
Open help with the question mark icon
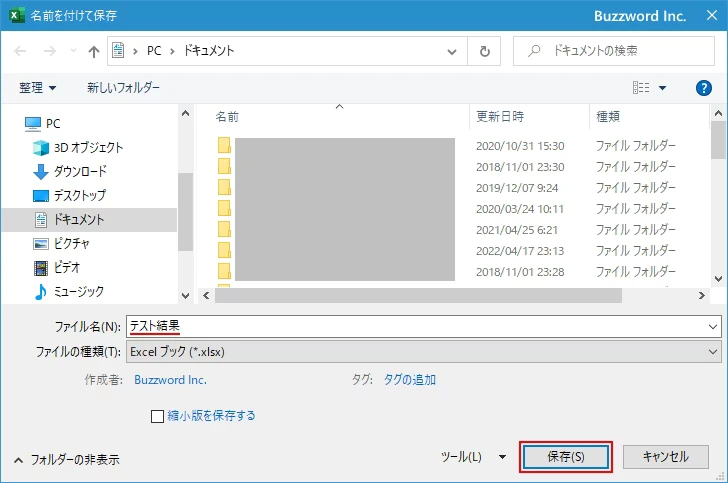pyautogui.click(x=704, y=88)
